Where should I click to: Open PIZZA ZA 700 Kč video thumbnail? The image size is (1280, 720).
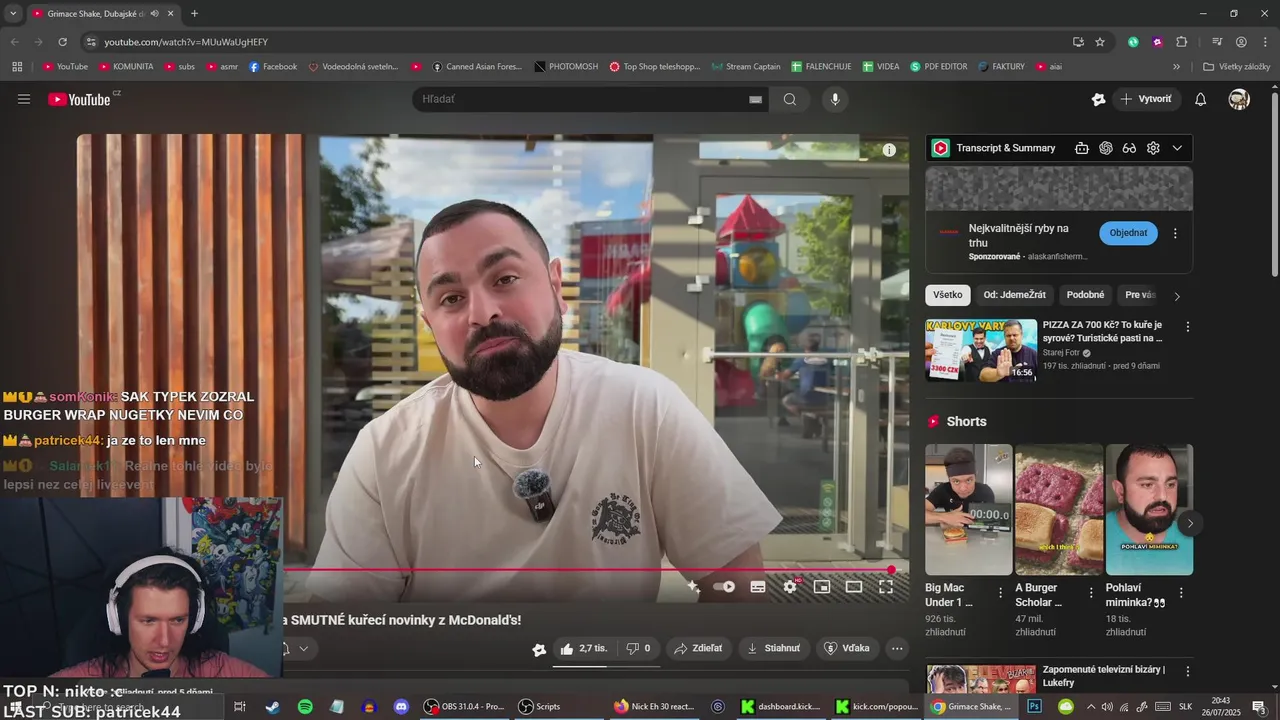coord(981,350)
